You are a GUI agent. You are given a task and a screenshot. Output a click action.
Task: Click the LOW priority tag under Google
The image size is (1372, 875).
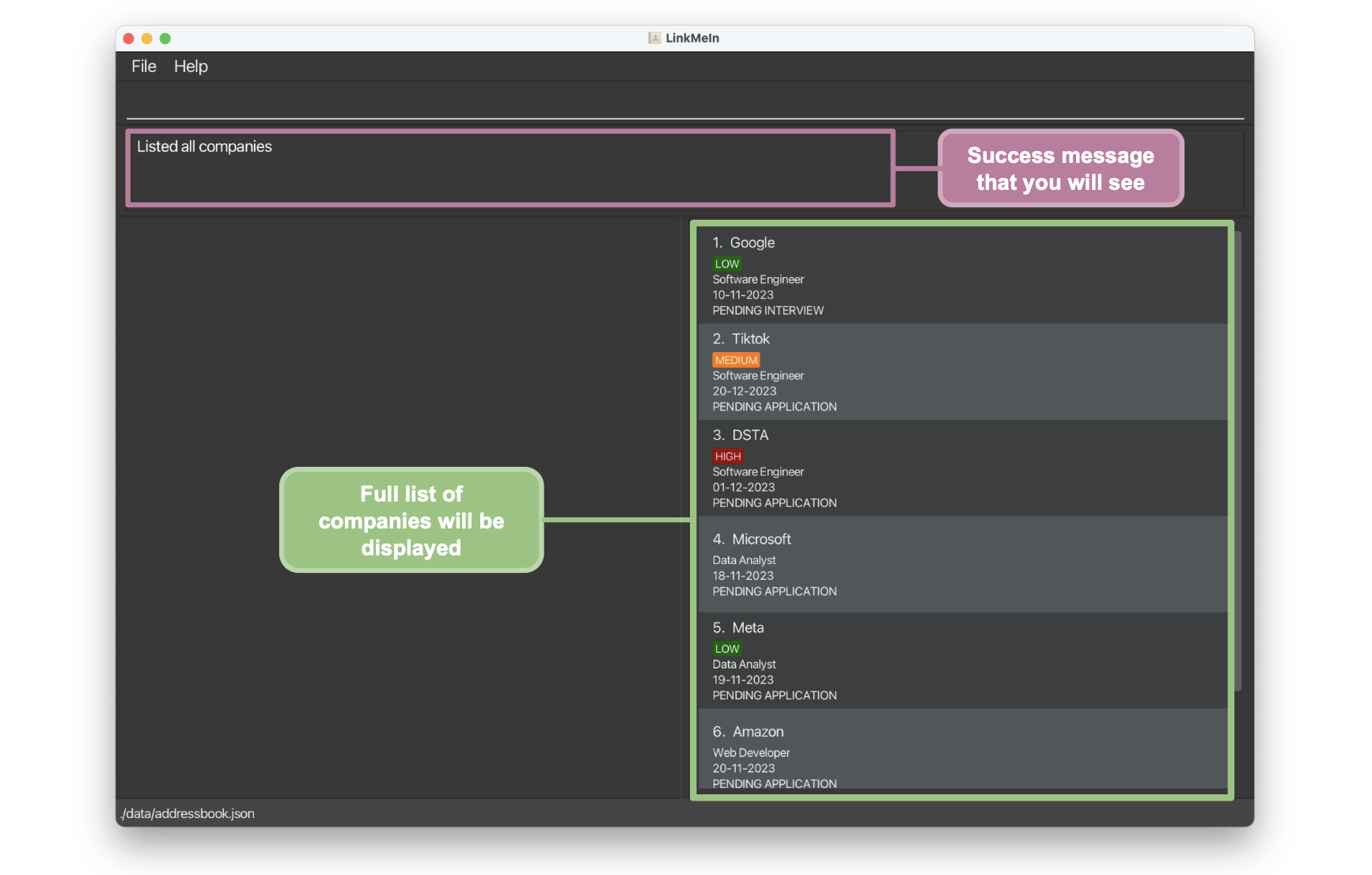click(x=727, y=264)
